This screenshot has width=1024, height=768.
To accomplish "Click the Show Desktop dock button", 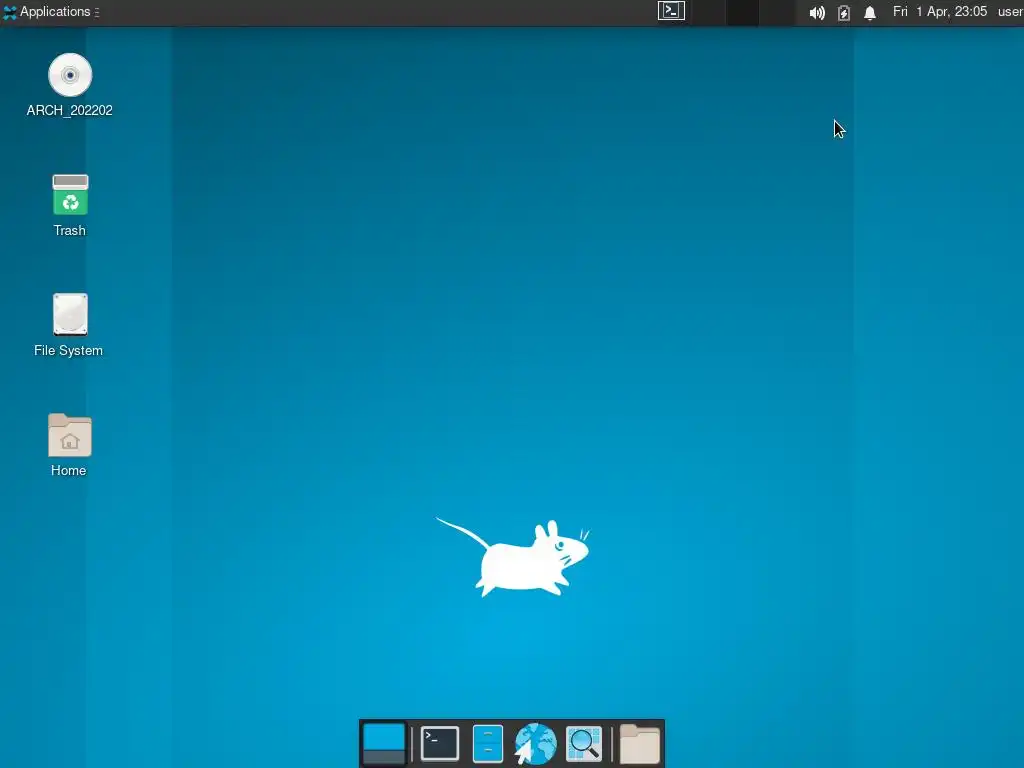I will click(x=384, y=743).
